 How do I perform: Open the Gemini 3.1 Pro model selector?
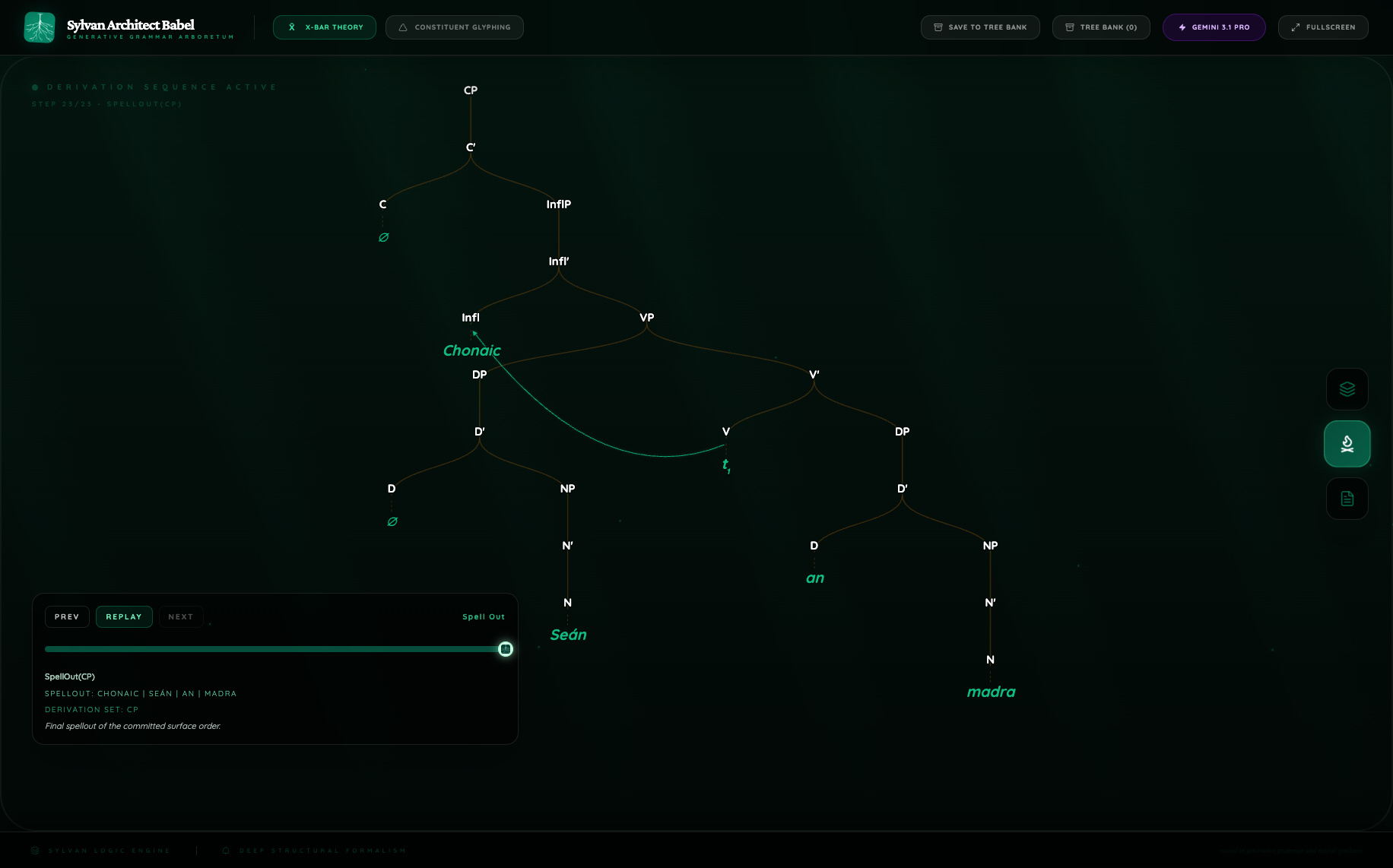click(x=1214, y=27)
